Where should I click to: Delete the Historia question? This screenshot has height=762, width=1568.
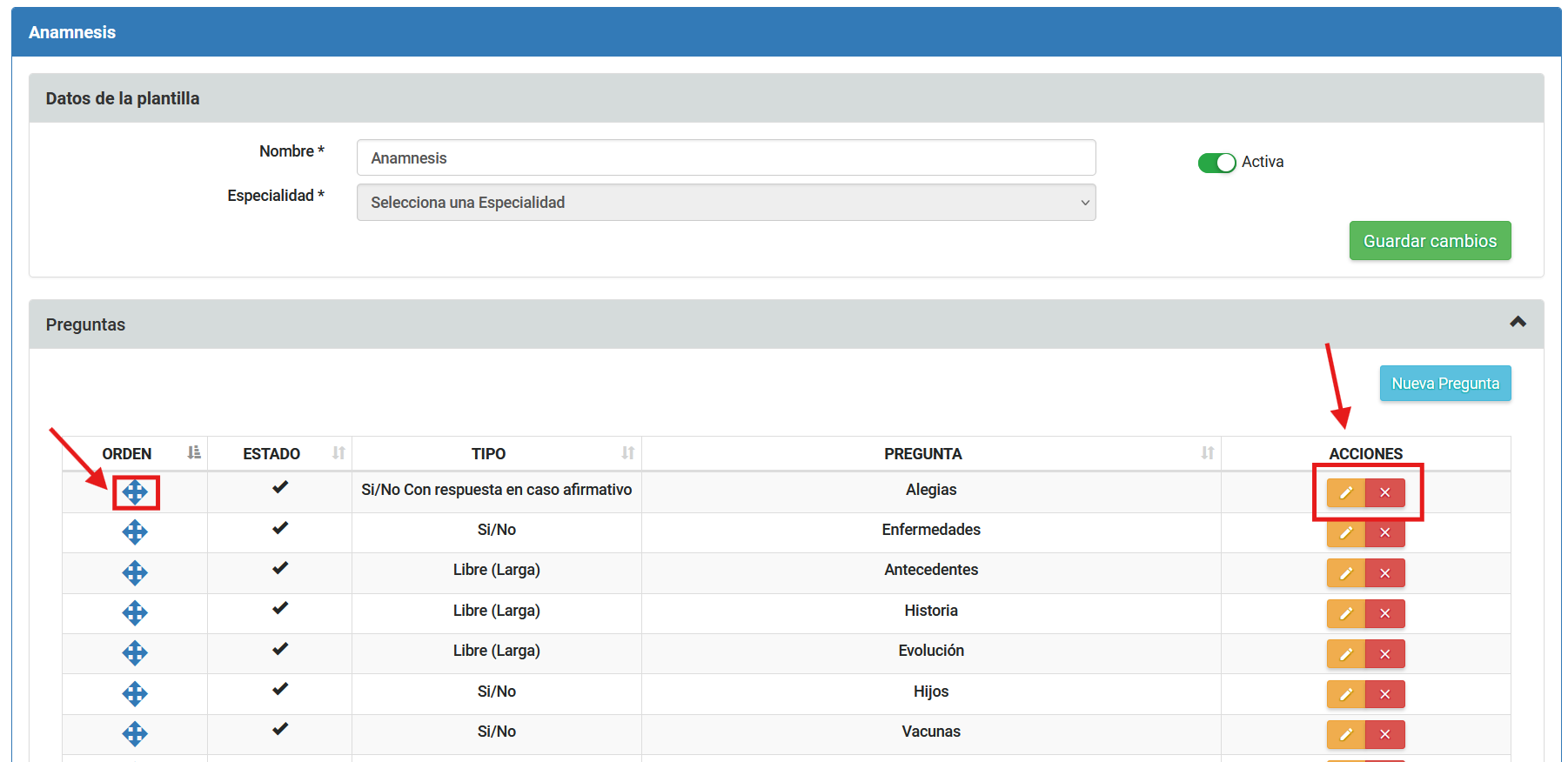click(1384, 613)
